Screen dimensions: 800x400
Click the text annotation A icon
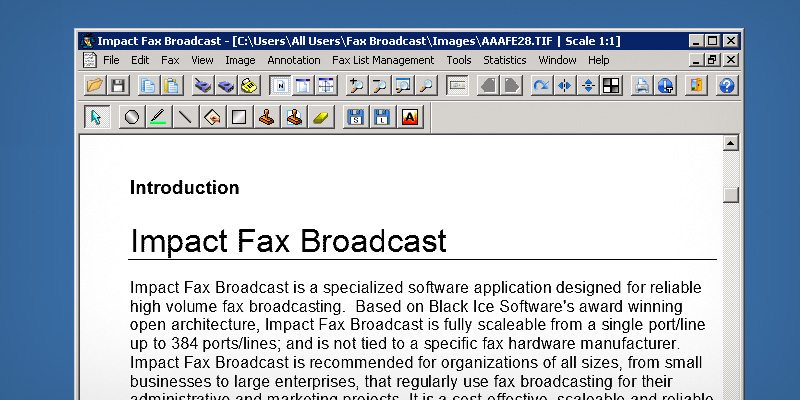click(408, 118)
